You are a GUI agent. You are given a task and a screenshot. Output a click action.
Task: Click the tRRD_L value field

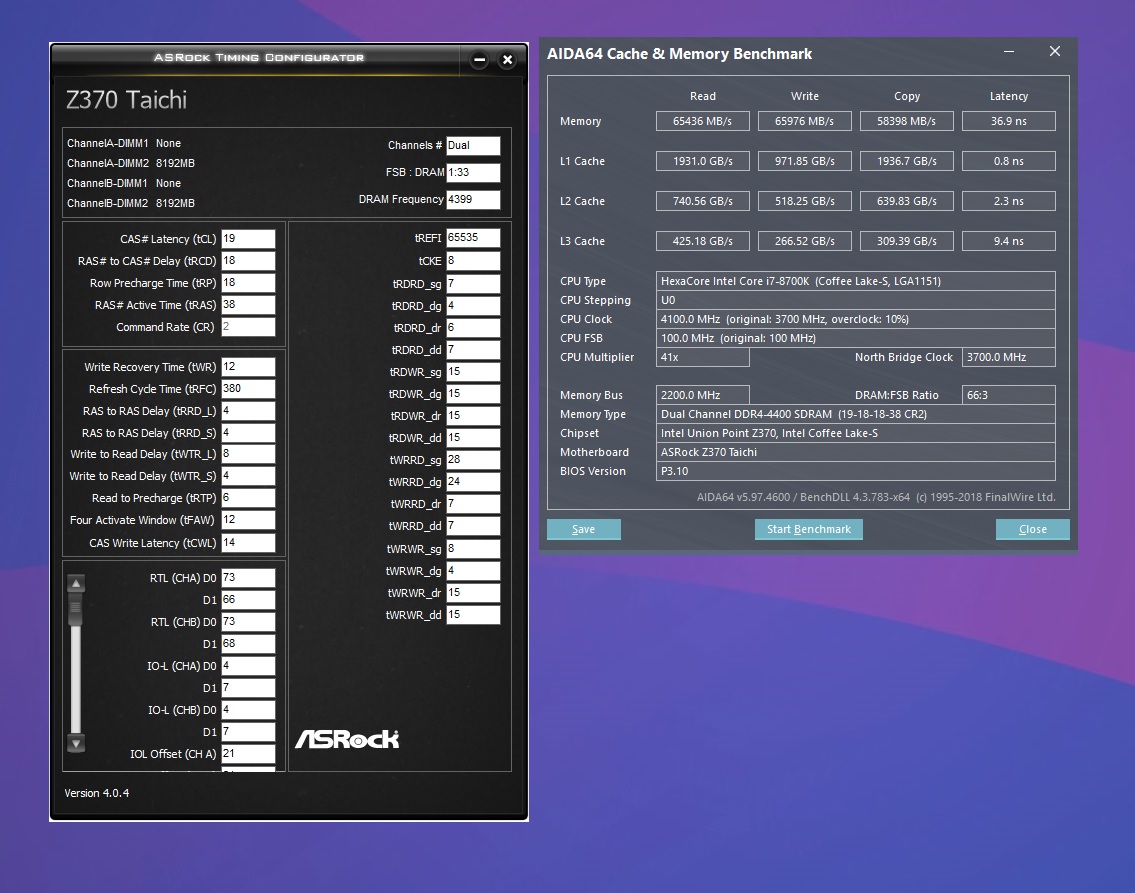[x=248, y=411]
